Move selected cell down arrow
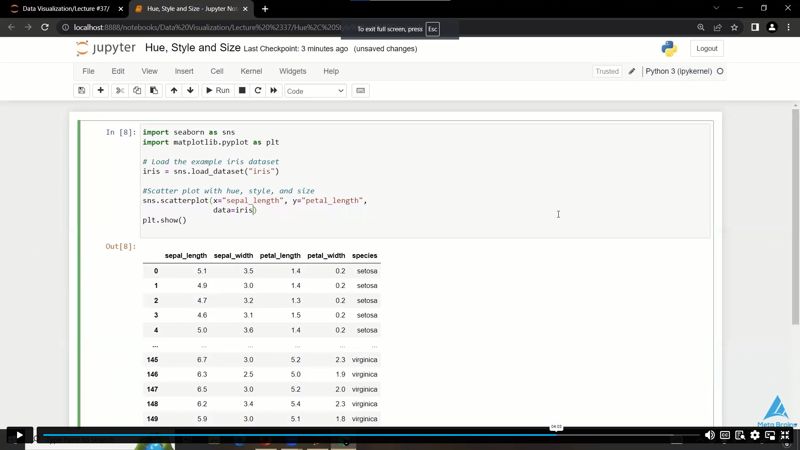The height and width of the screenshot is (450, 800). pos(190,91)
